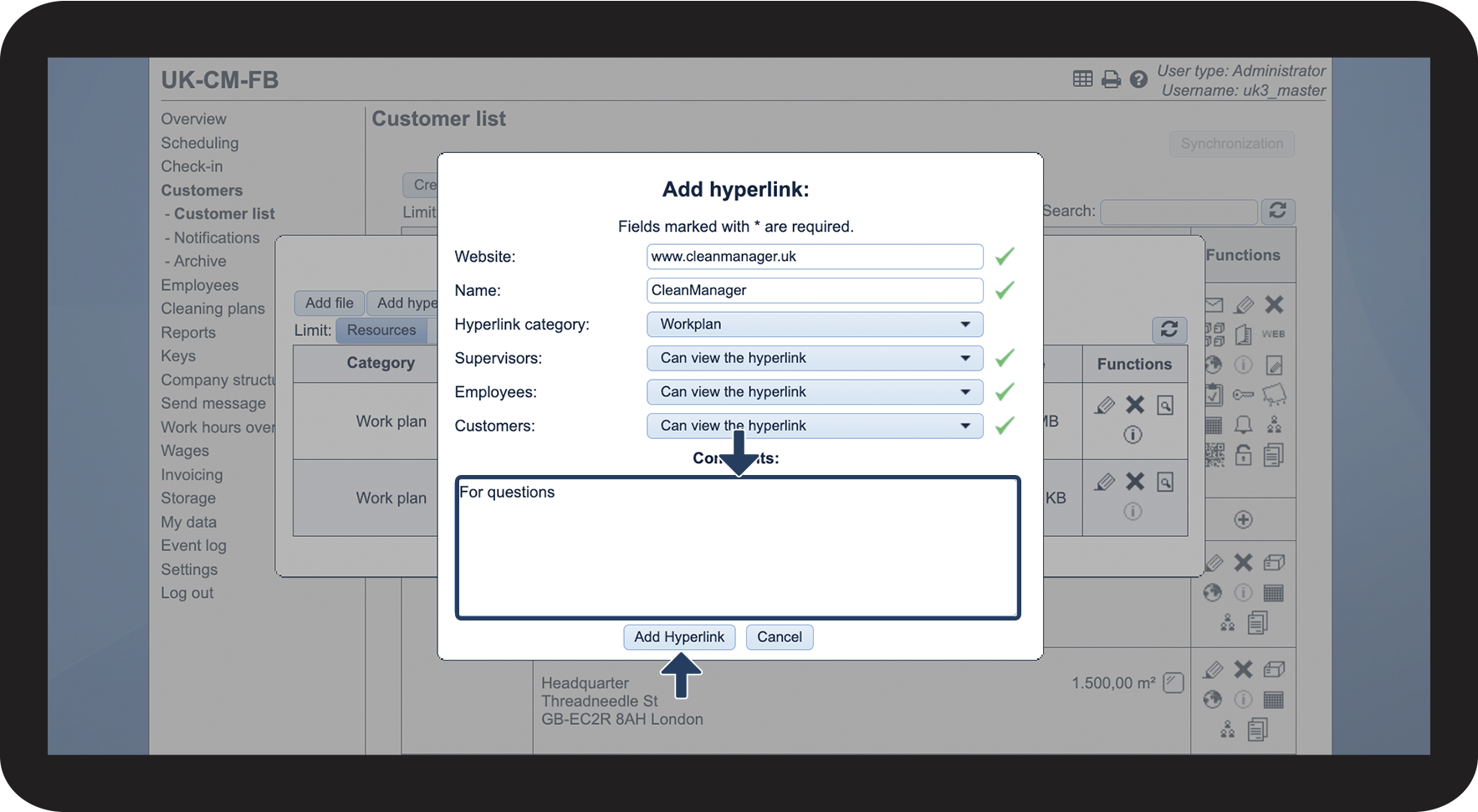Open the Hyperlink category dropdown

[815, 324]
